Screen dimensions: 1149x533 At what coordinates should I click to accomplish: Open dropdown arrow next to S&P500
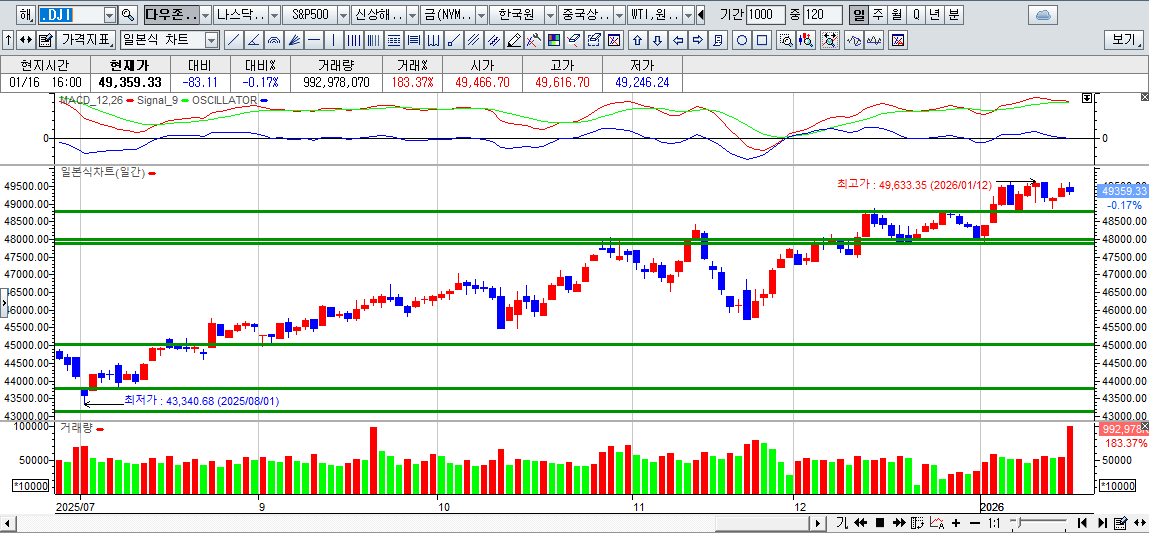343,16
